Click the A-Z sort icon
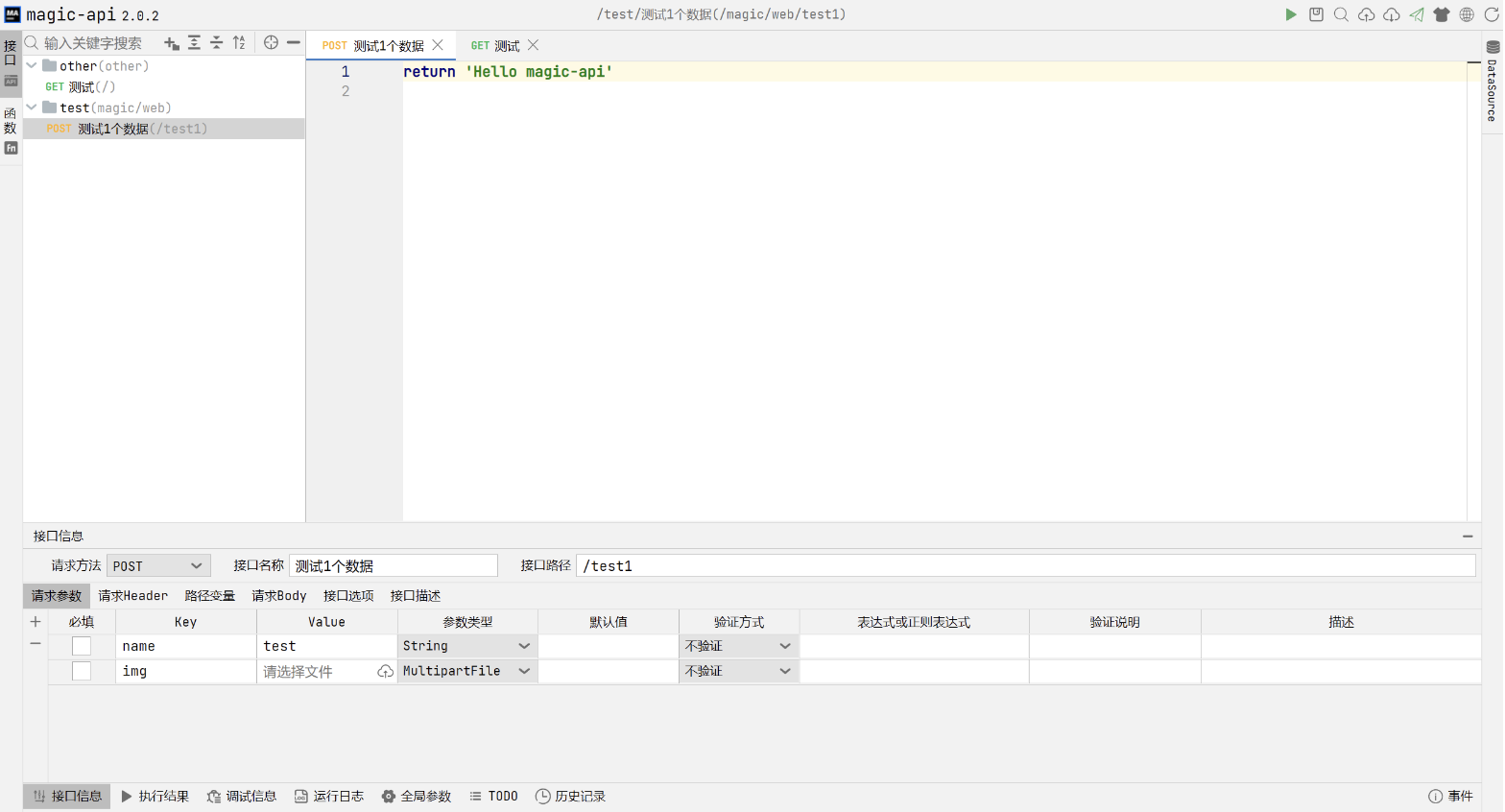 click(239, 43)
